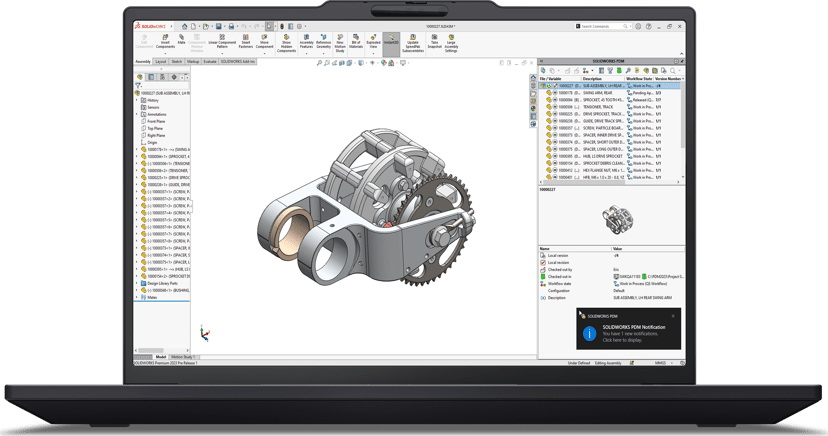The width and height of the screenshot is (828, 436).
Task: Click the Exploded View tool
Action: tap(373, 41)
